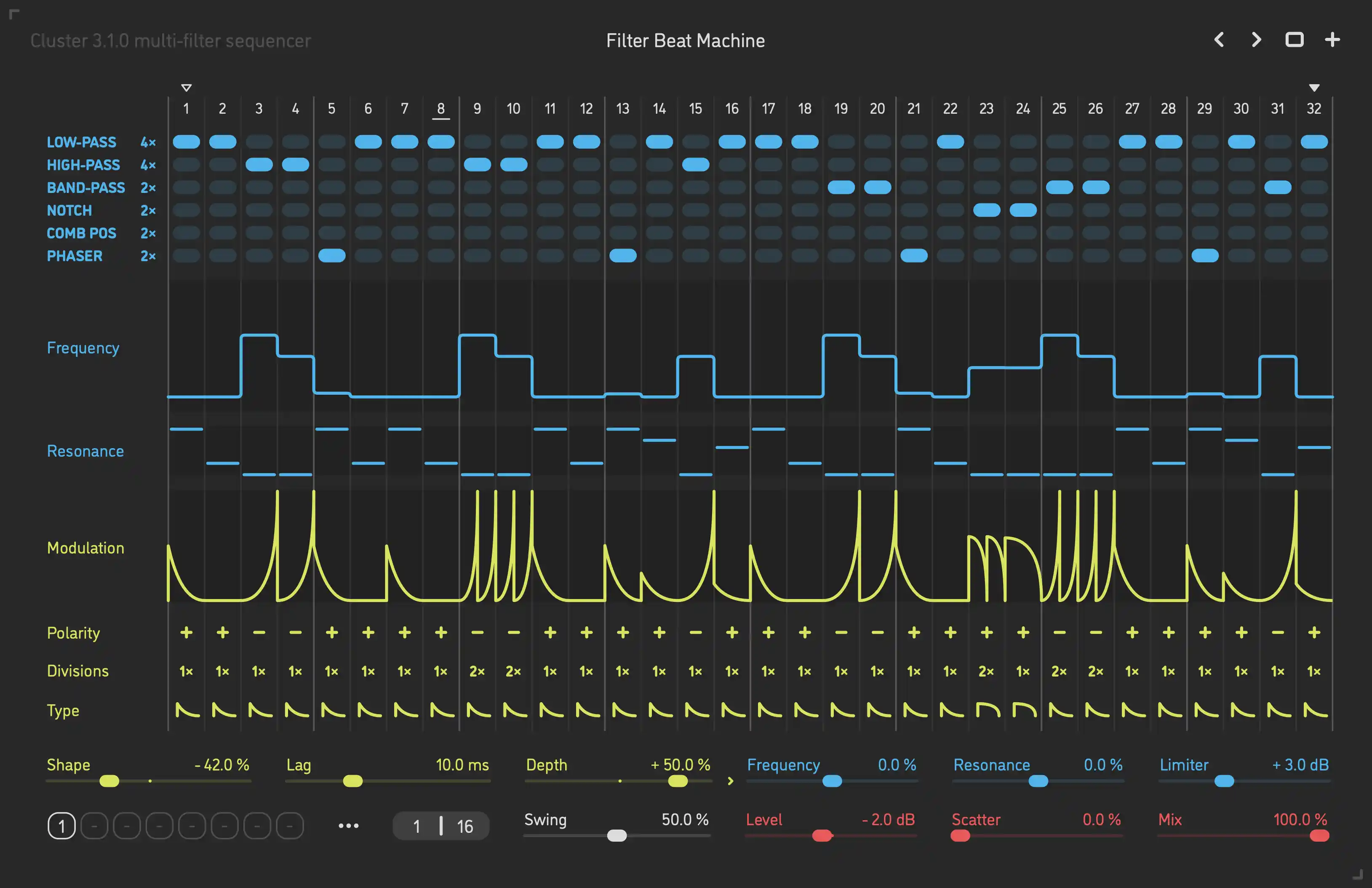Viewport: 1372px width, 888px height.
Task: Toggle the Polarity plus sign at step 1
Action: [186, 633]
